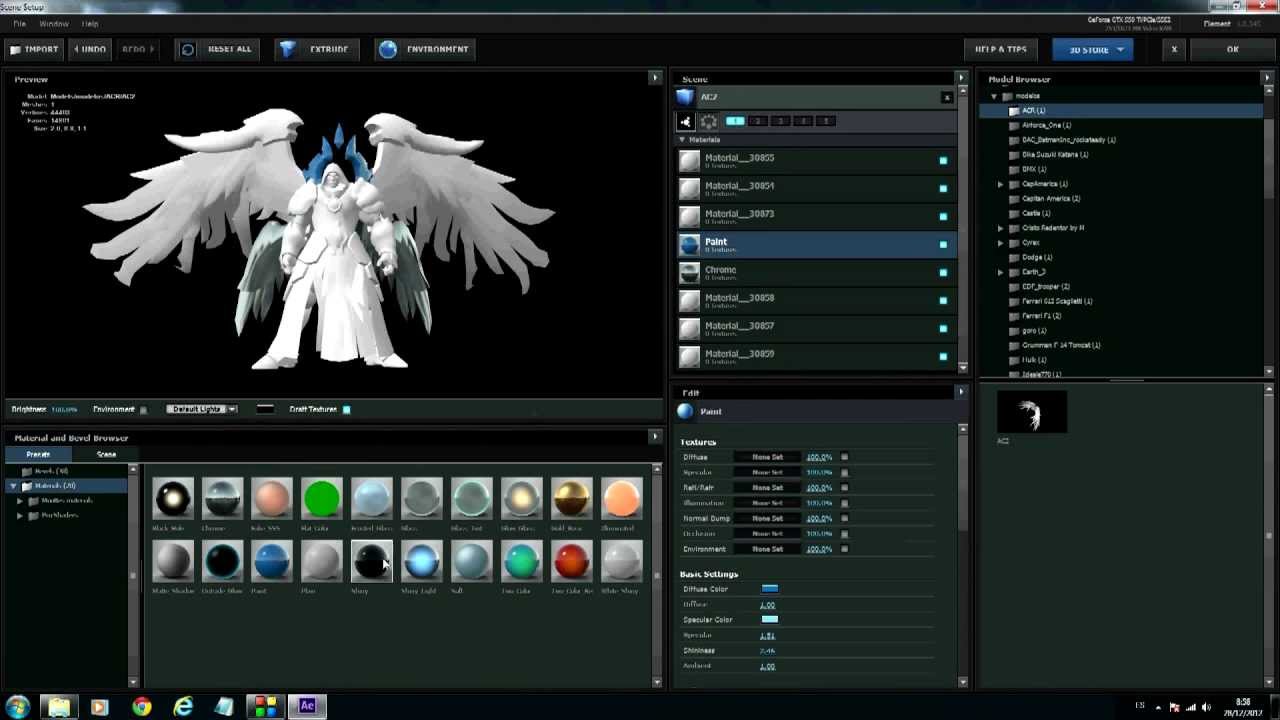Select group 2 in the Scene panel
This screenshot has height=720, width=1280.
pyautogui.click(x=758, y=121)
